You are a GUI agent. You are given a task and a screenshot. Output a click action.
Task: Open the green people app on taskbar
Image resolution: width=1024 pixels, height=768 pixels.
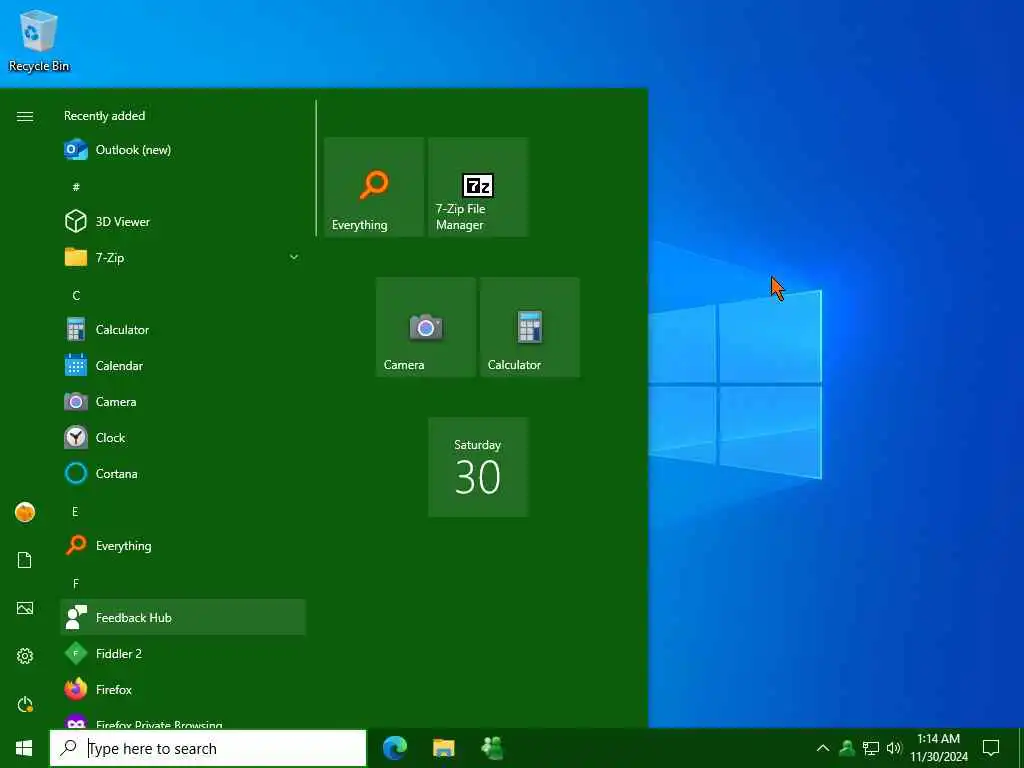click(492, 748)
